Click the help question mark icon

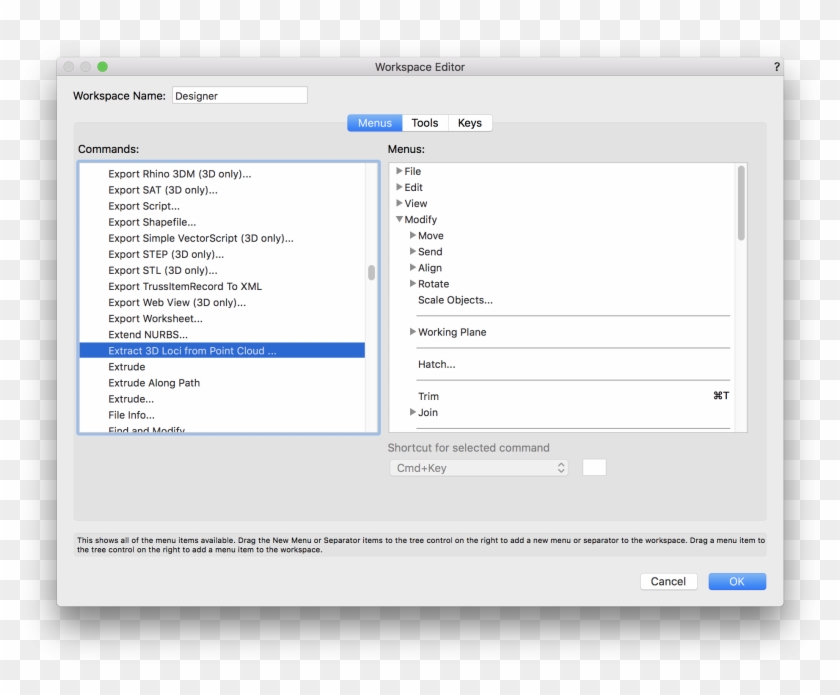pyautogui.click(x=777, y=67)
